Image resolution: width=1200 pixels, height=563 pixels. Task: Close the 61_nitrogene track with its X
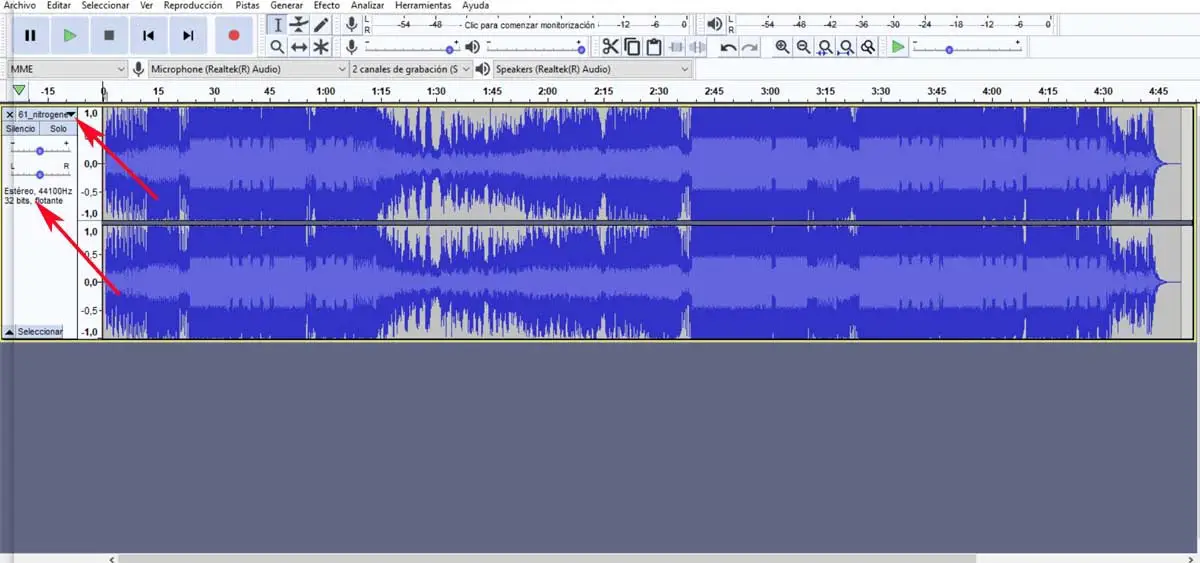9,114
